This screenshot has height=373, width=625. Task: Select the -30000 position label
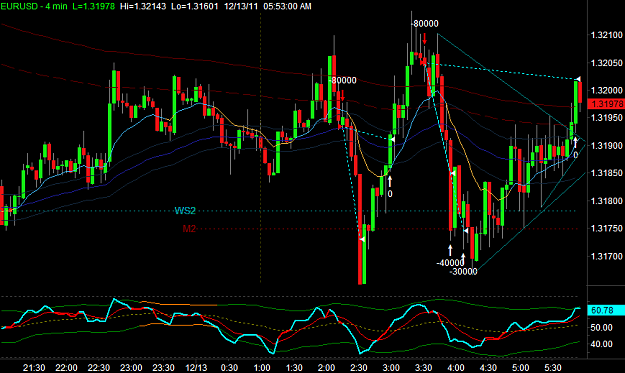click(464, 272)
